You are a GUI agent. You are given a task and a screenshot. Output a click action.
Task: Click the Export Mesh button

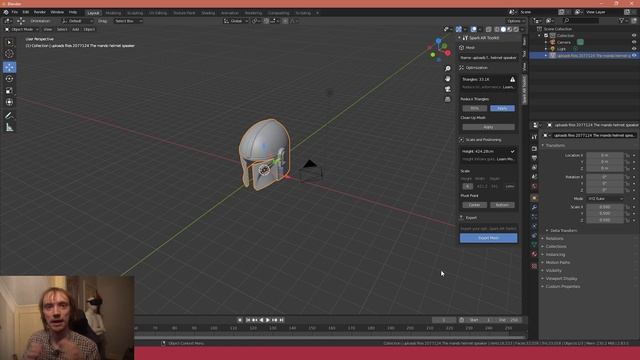coord(488,238)
